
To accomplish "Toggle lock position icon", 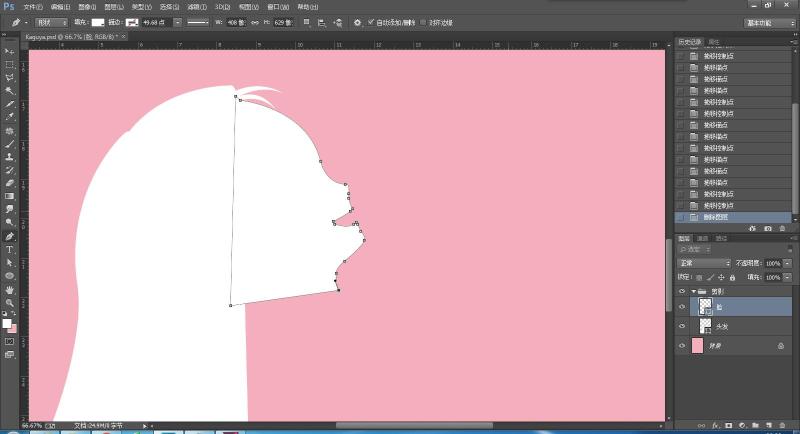I will coord(721,277).
